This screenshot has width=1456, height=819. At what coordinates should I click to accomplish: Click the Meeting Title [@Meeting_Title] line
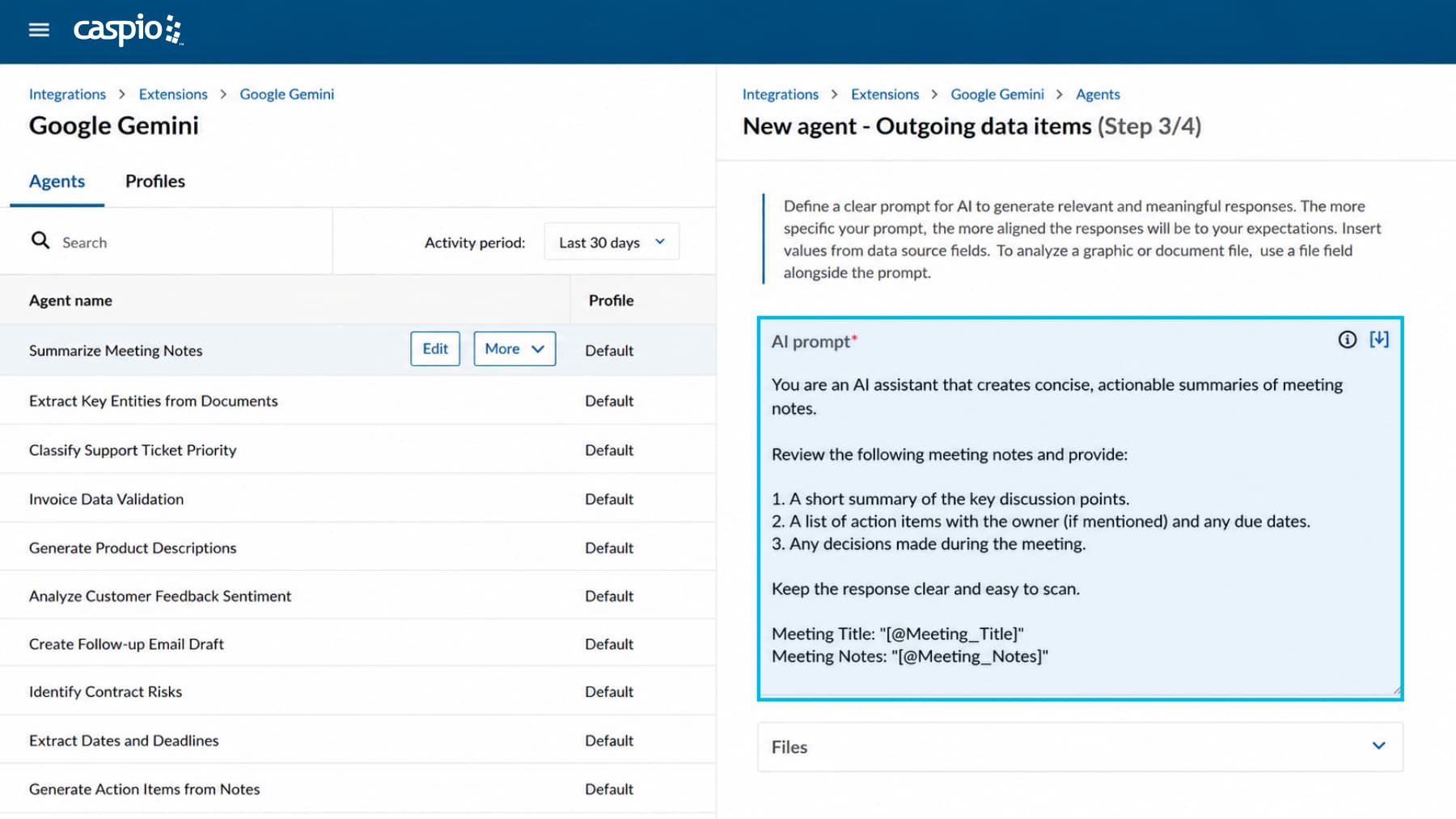tap(898, 634)
